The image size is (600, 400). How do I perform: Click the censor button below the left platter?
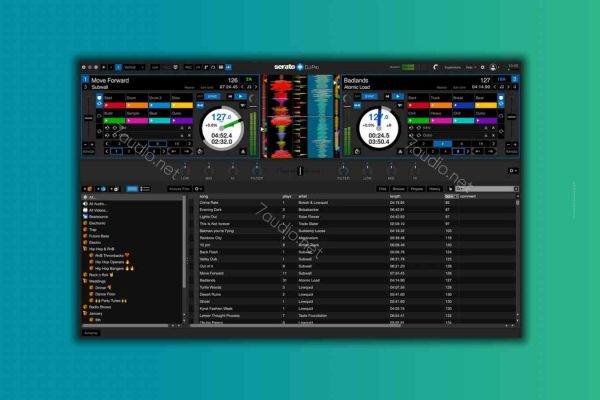[x=199, y=152]
